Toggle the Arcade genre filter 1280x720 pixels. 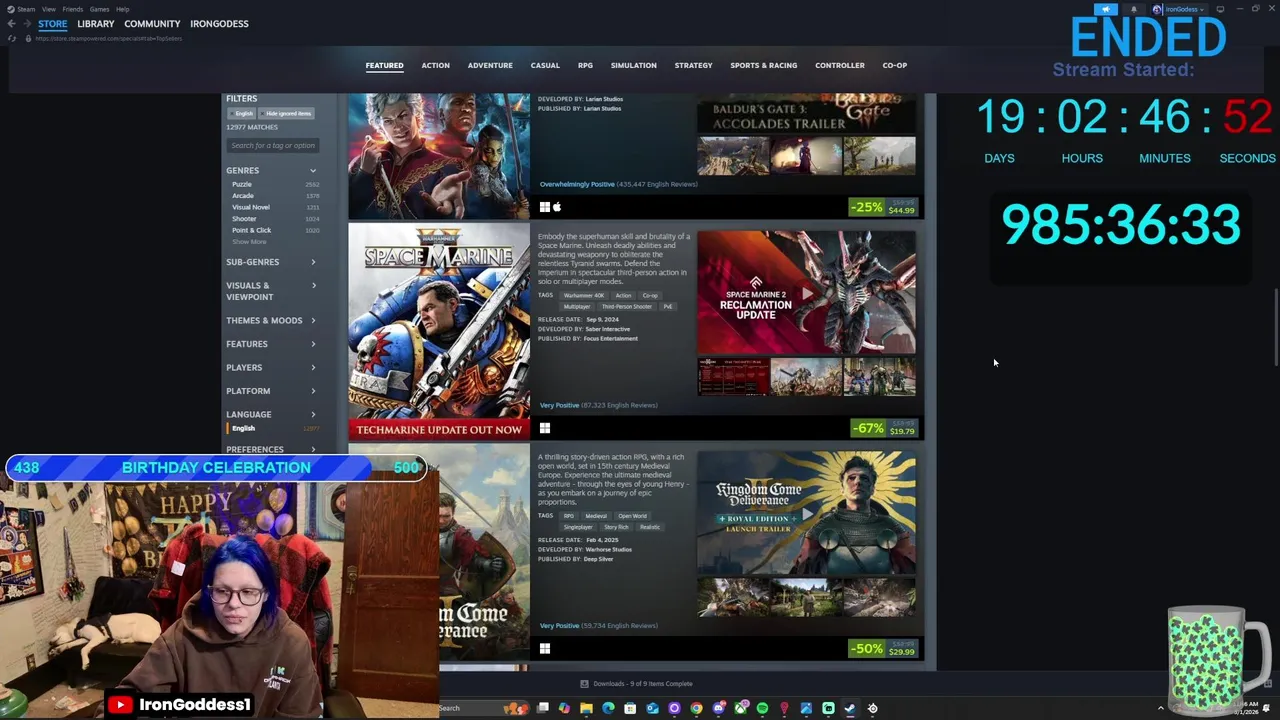click(x=274, y=196)
